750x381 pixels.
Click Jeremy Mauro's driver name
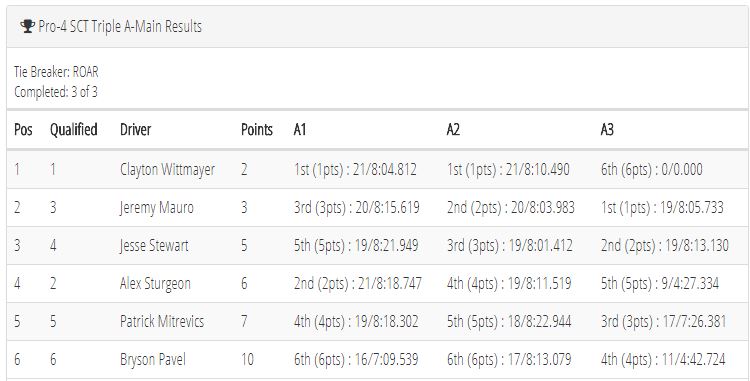coord(157,208)
